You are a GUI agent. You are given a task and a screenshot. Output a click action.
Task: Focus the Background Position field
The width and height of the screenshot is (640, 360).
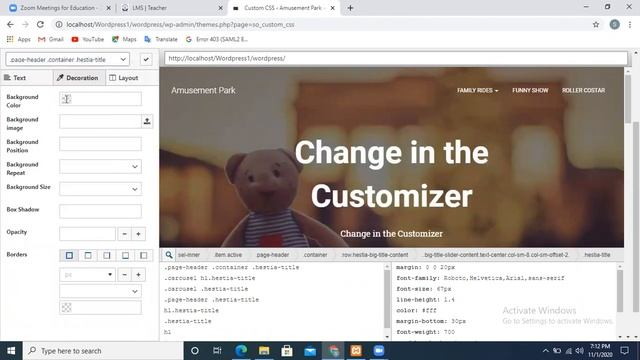tap(100, 144)
